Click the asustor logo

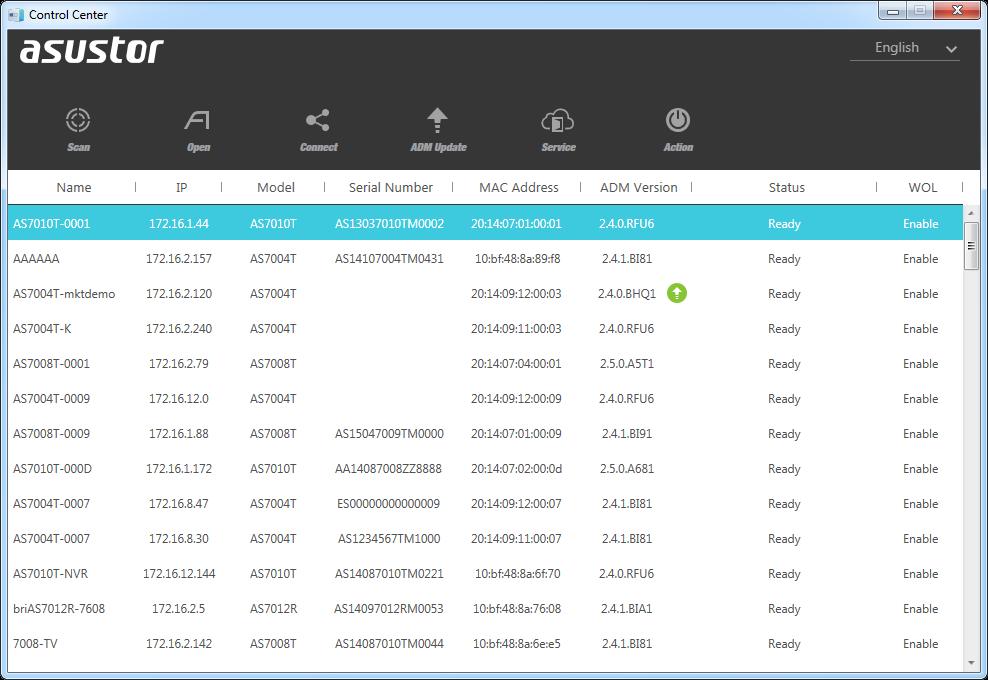coord(91,50)
